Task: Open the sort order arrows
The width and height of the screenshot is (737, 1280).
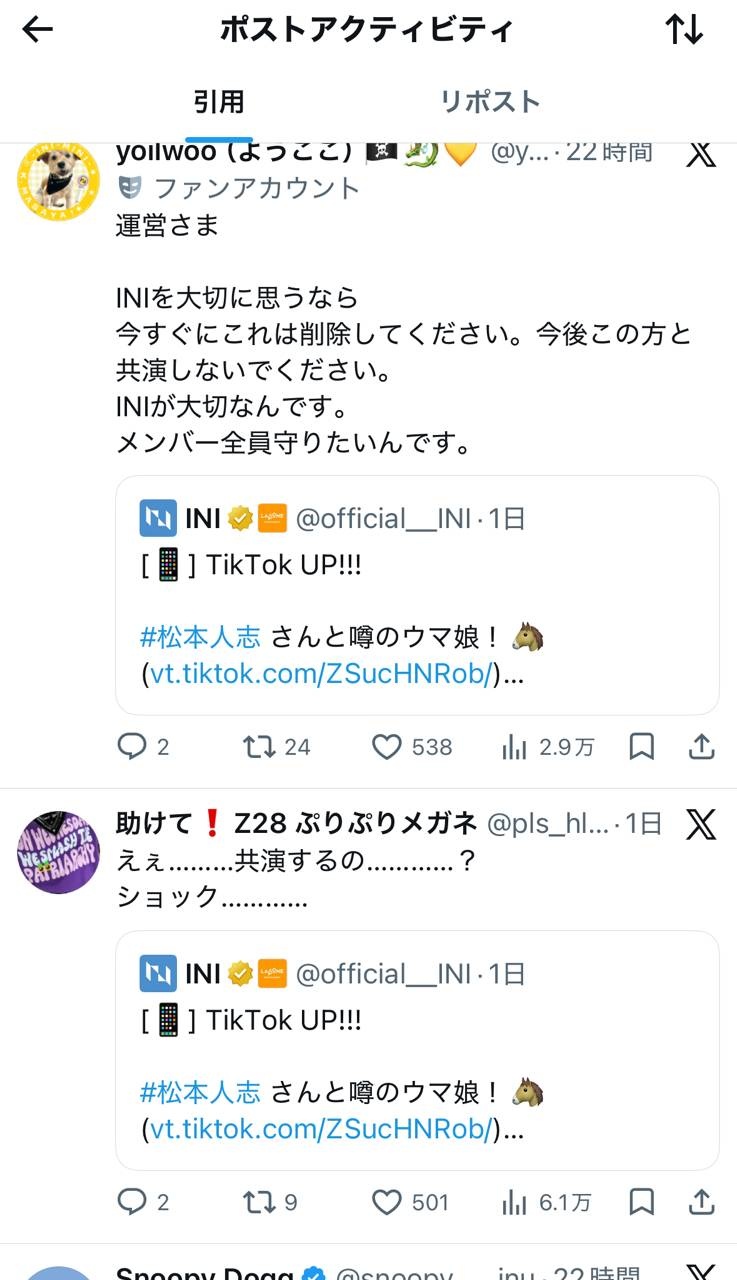Action: 684,30
